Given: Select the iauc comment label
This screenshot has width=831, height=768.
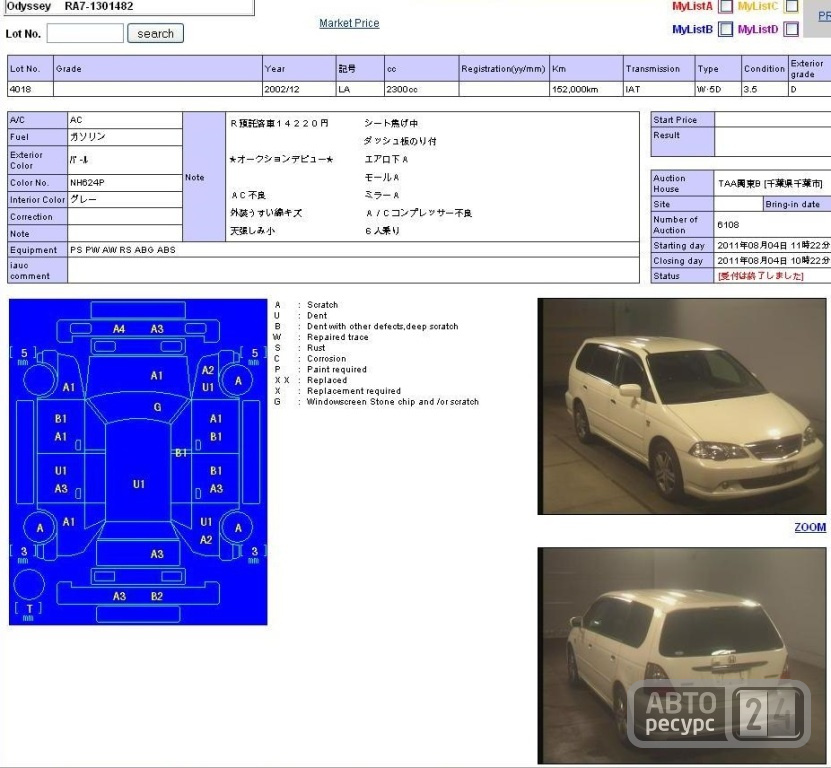Looking at the screenshot, I should point(38,270).
